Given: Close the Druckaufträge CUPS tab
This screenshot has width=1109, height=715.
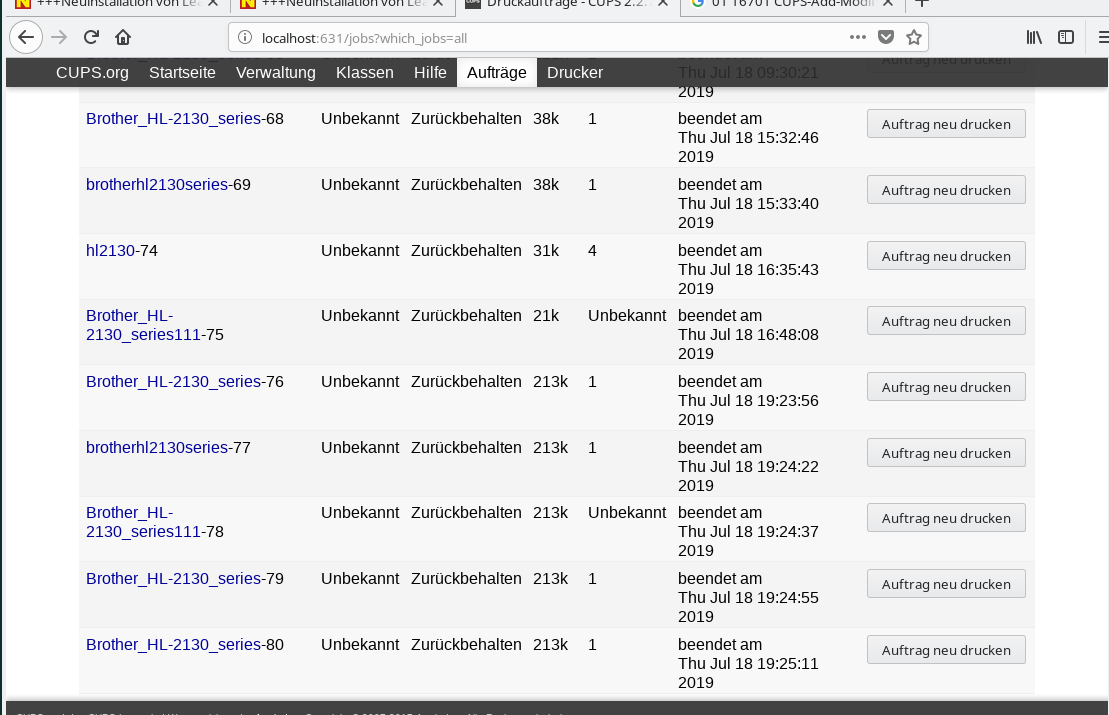Looking at the screenshot, I should point(663,4).
